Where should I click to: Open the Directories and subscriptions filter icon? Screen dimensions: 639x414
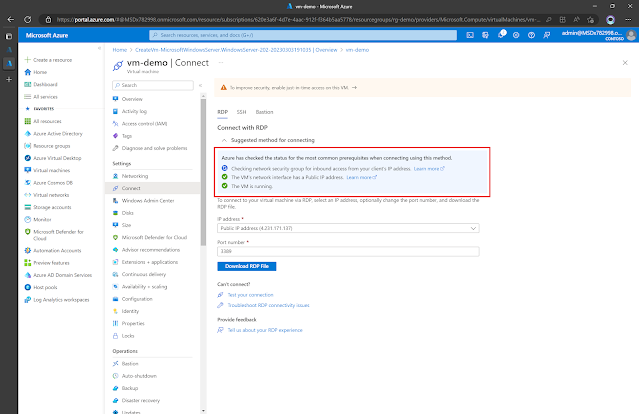(485, 35)
